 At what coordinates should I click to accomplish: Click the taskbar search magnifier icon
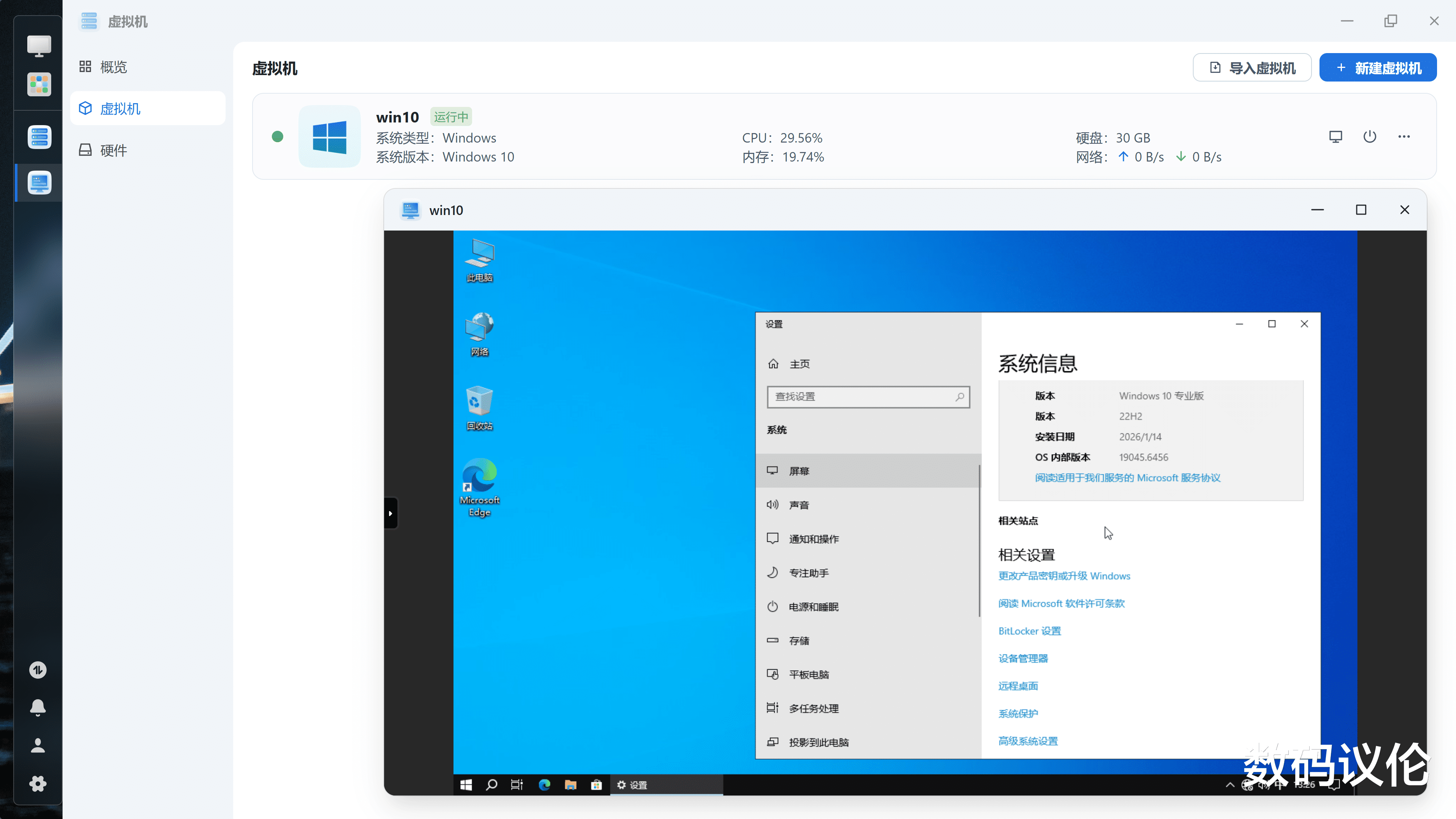(x=491, y=784)
